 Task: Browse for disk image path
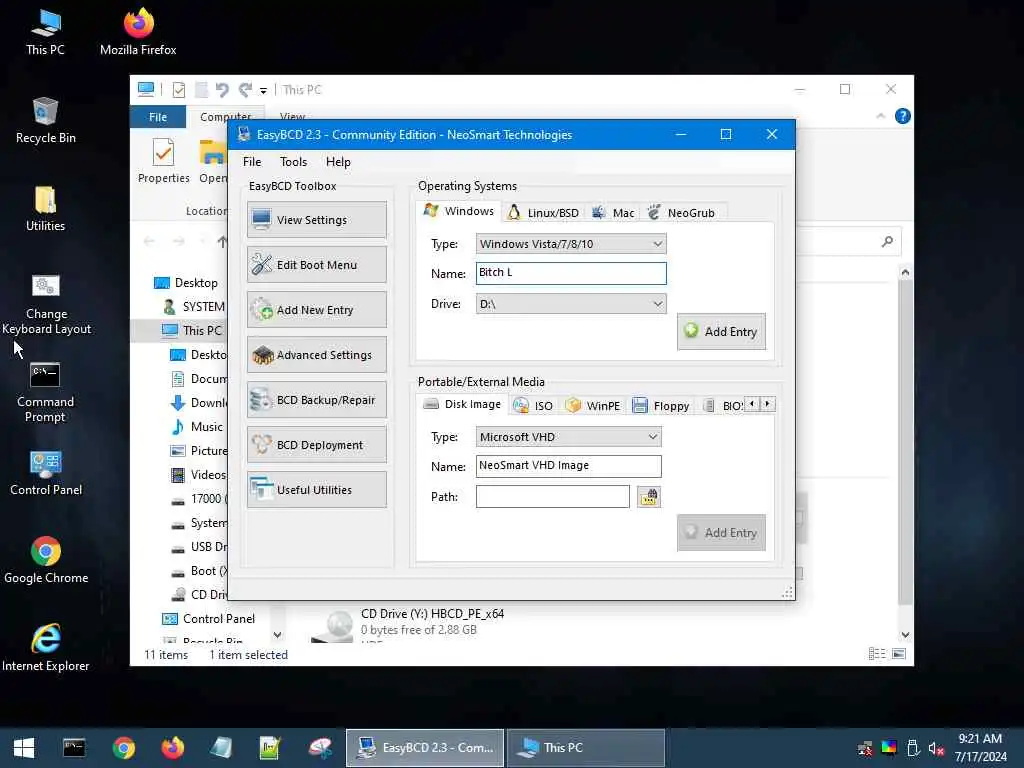[648, 497]
